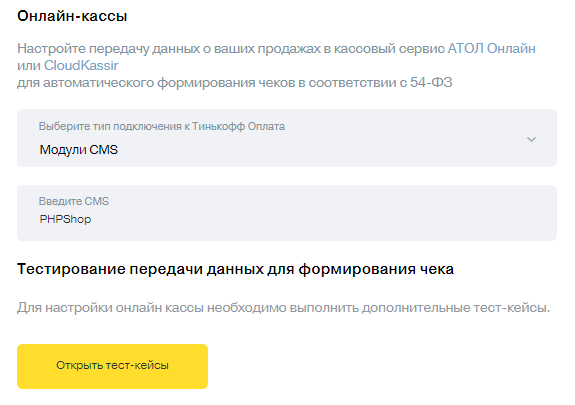Viewport: 575px width, 405px height.
Task: Click the 'Тестирование передачи данных' heading
Action: click(x=235, y=269)
